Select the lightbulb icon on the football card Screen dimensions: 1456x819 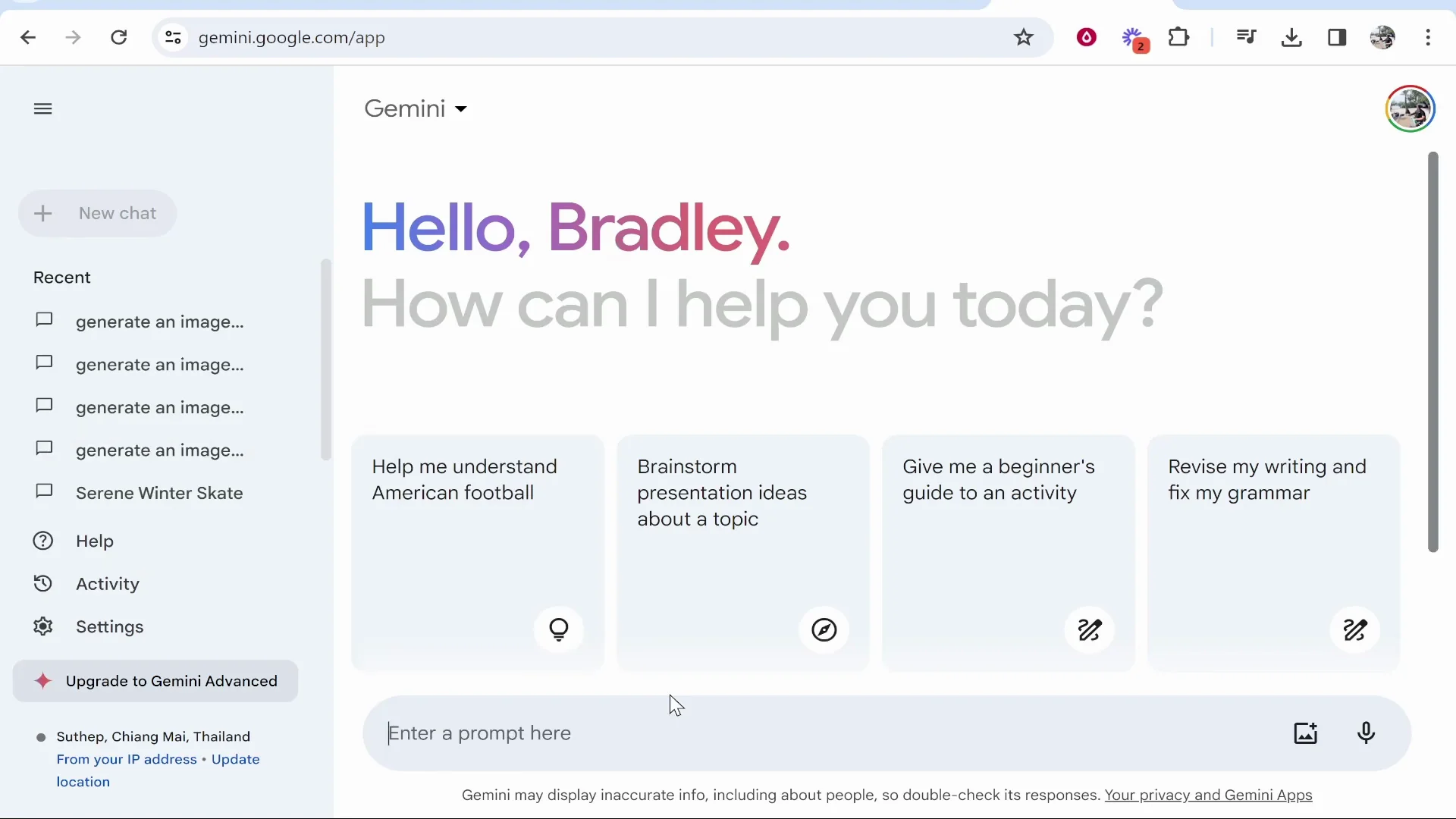point(559,630)
